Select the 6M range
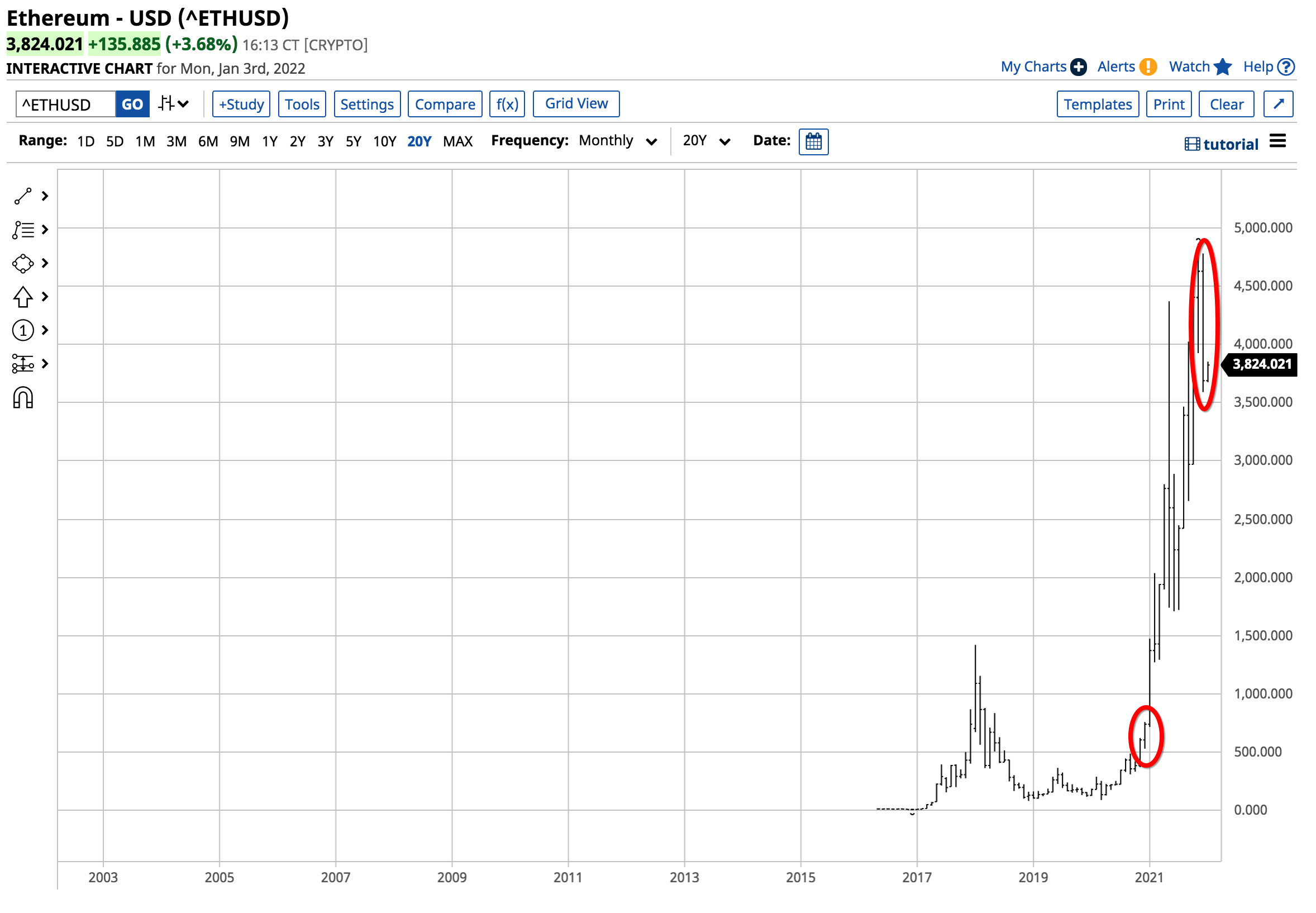The width and height of the screenshot is (1316, 913). tap(208, 141)
